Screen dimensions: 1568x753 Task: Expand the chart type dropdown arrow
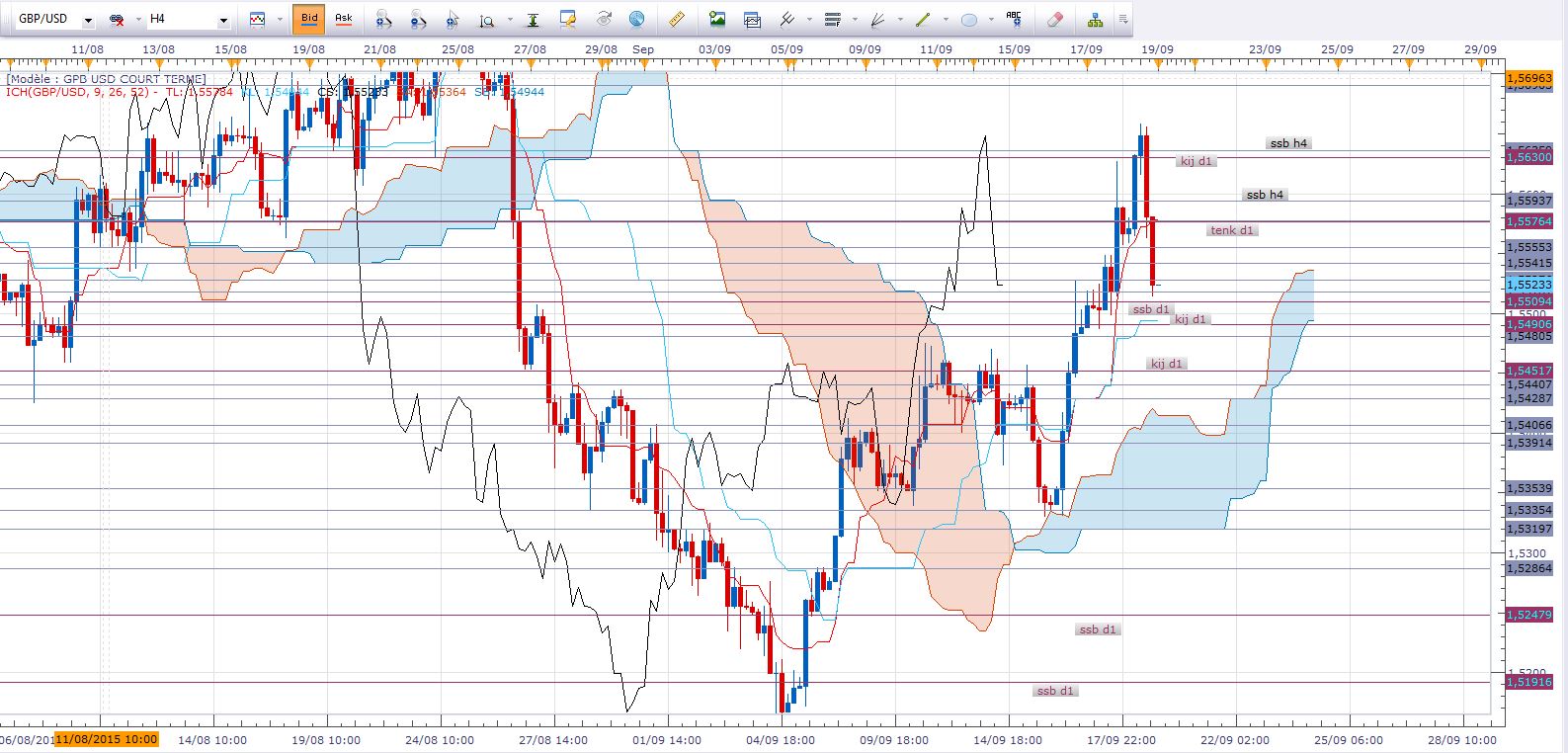click(x=280, y=20)
